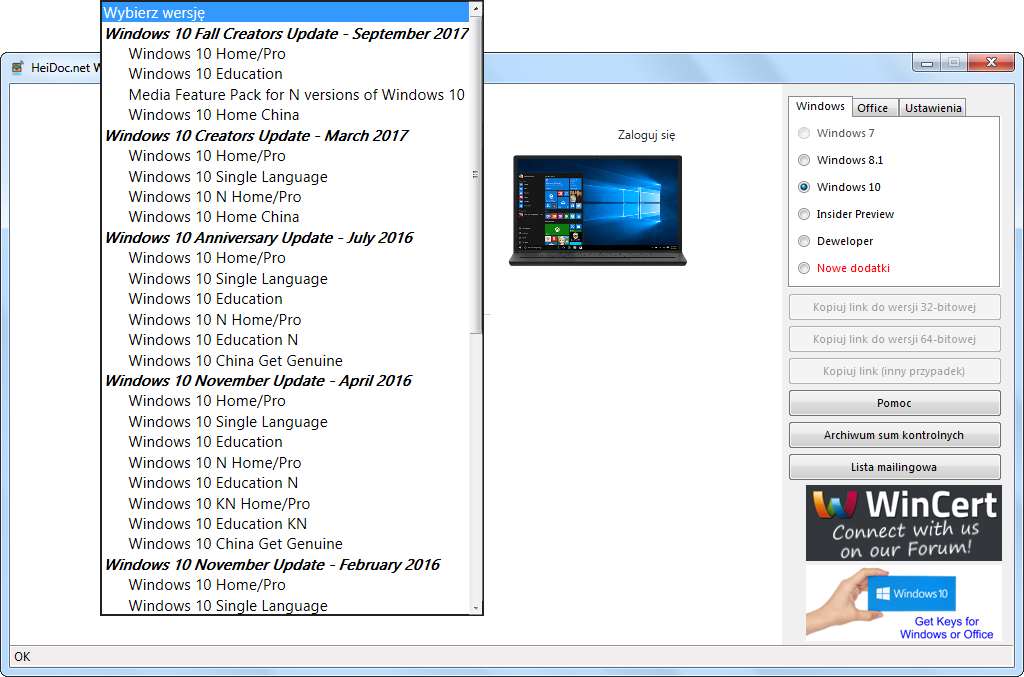Open Archiwum sum kontrolnych

[x=894, y=435]
